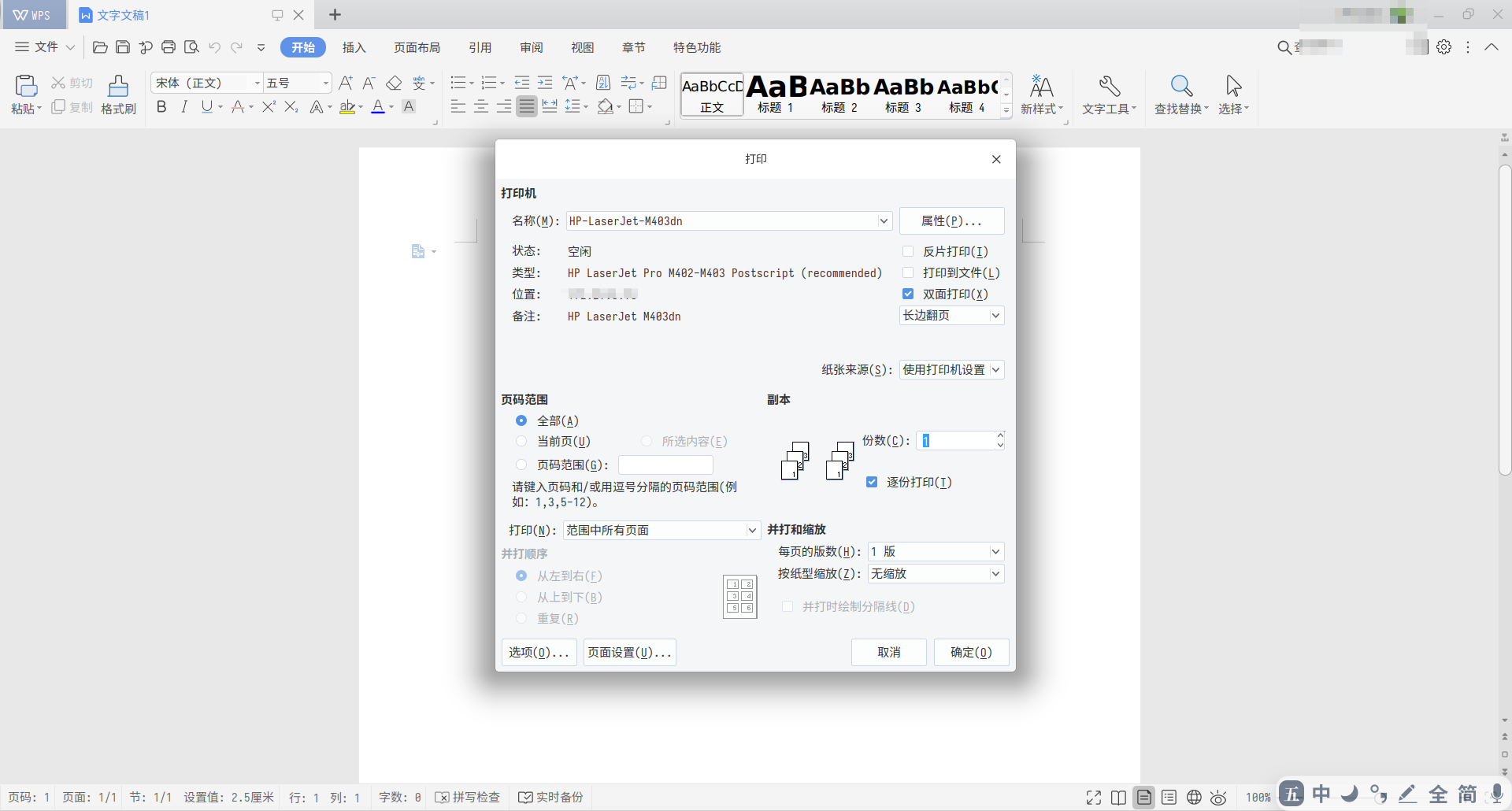Click the Select tool in the ribbon

pyautogui.click(x=1232, y=94)
